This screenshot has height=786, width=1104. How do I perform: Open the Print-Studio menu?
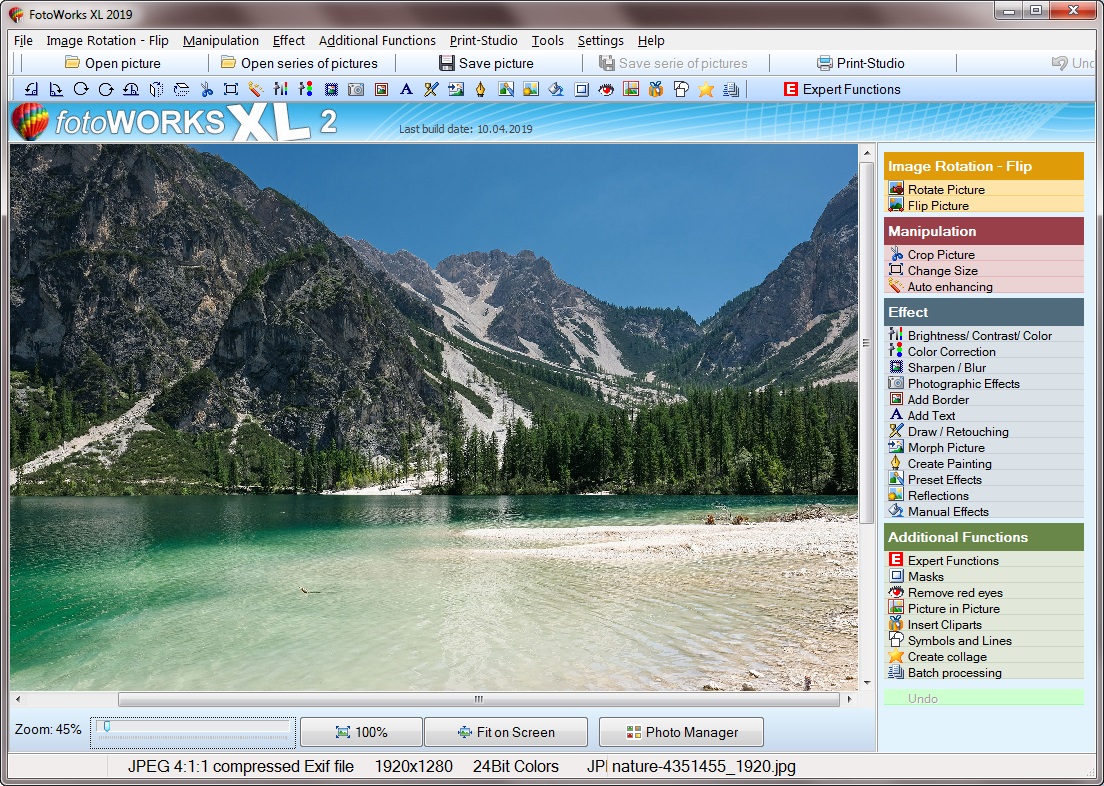click(x=483, y=41)
